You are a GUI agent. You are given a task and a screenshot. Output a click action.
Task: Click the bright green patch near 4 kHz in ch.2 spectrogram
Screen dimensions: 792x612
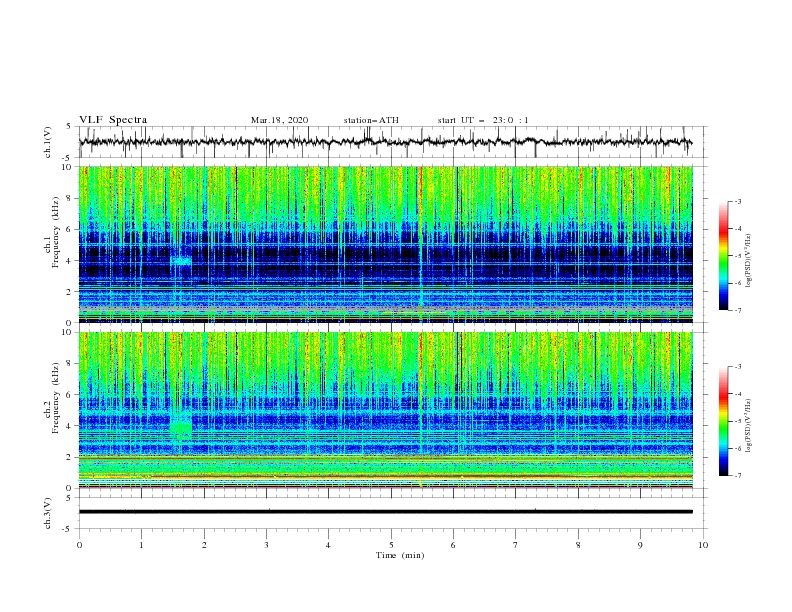pyautogui.click(x=181, y=427)
